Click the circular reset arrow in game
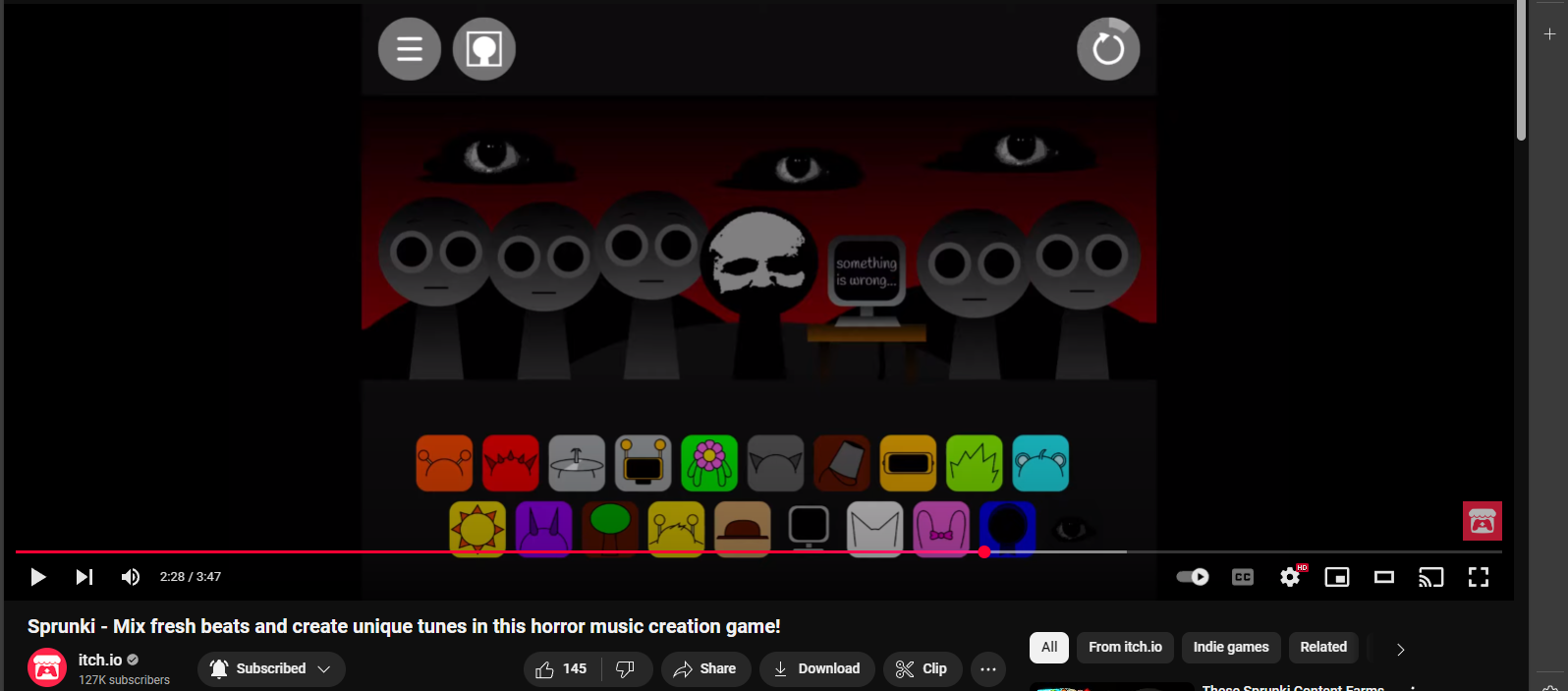Image resolution: width=1568 pixels, height=691 pixels. [x=1108, y=48]
